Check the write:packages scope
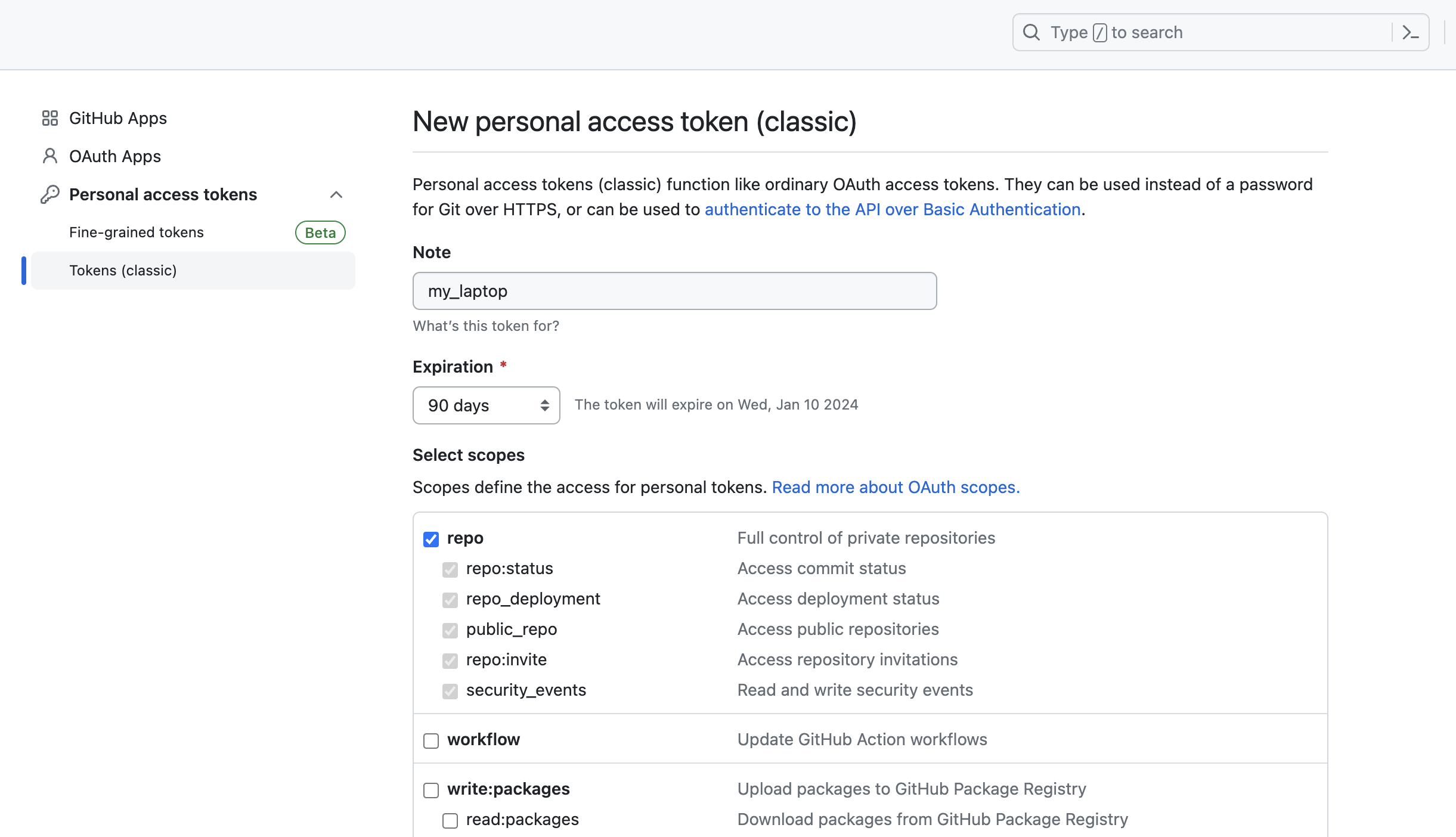 (x=431, y=790)
